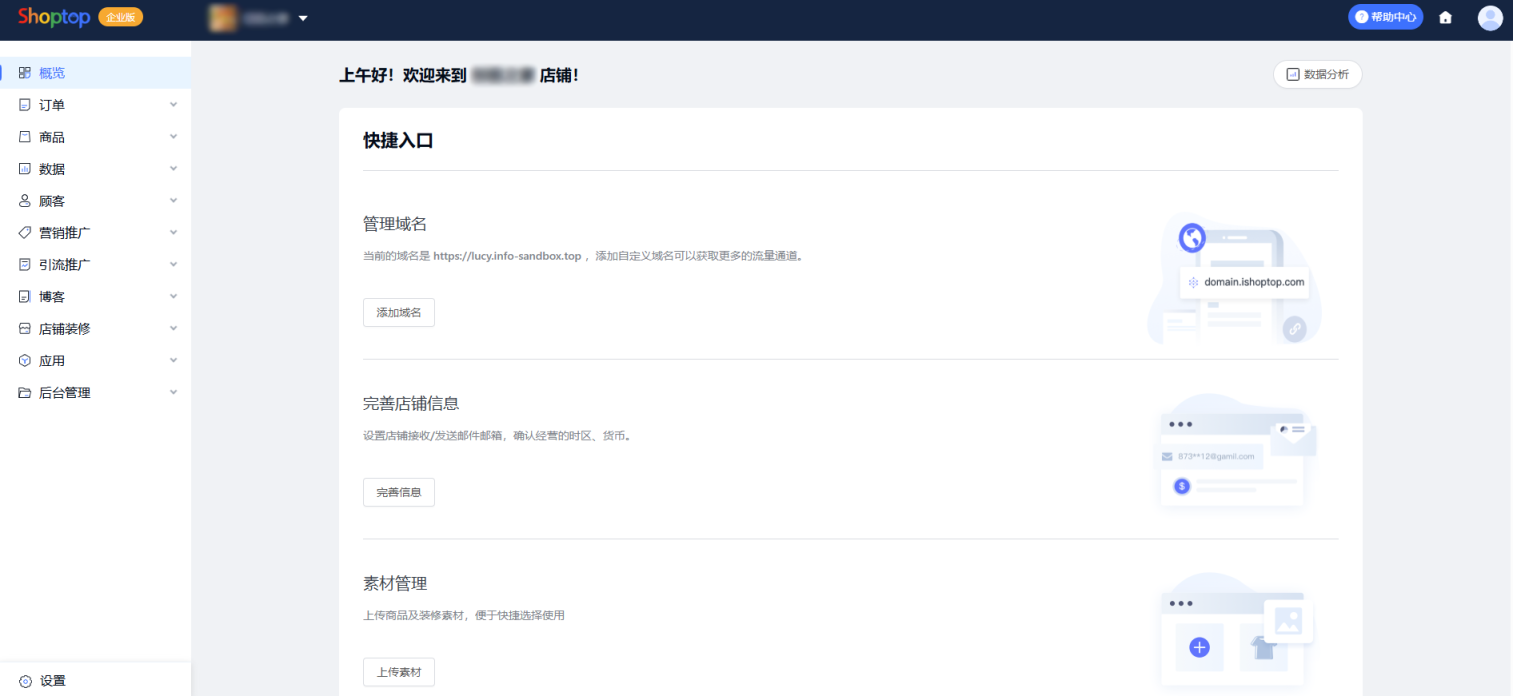The image size is (1513, 696).
Task: Click the 应用 apps cube icon
Action: click(x=25, y=361)
